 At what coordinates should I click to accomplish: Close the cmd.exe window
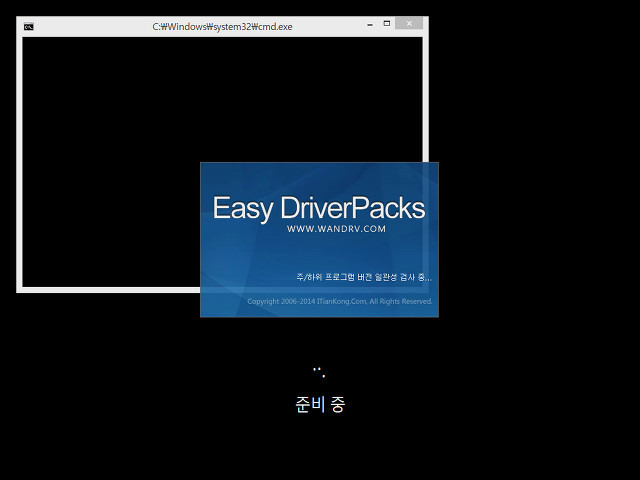[x=409, y=23]
